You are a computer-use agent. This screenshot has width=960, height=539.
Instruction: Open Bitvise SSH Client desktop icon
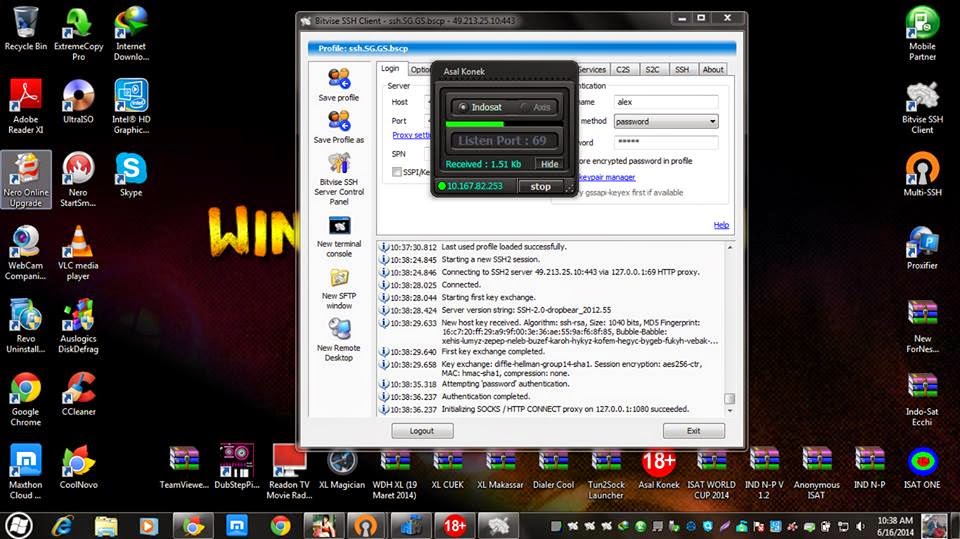922,107
